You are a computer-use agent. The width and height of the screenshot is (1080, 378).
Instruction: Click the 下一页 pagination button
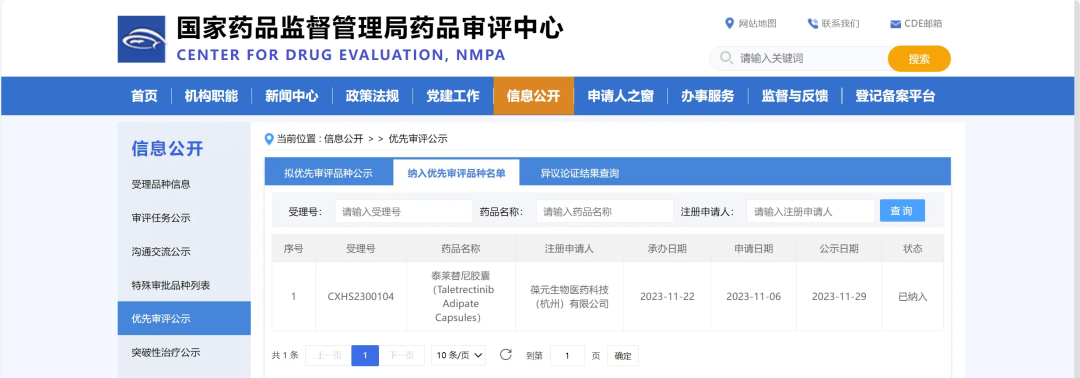[402, 356]
